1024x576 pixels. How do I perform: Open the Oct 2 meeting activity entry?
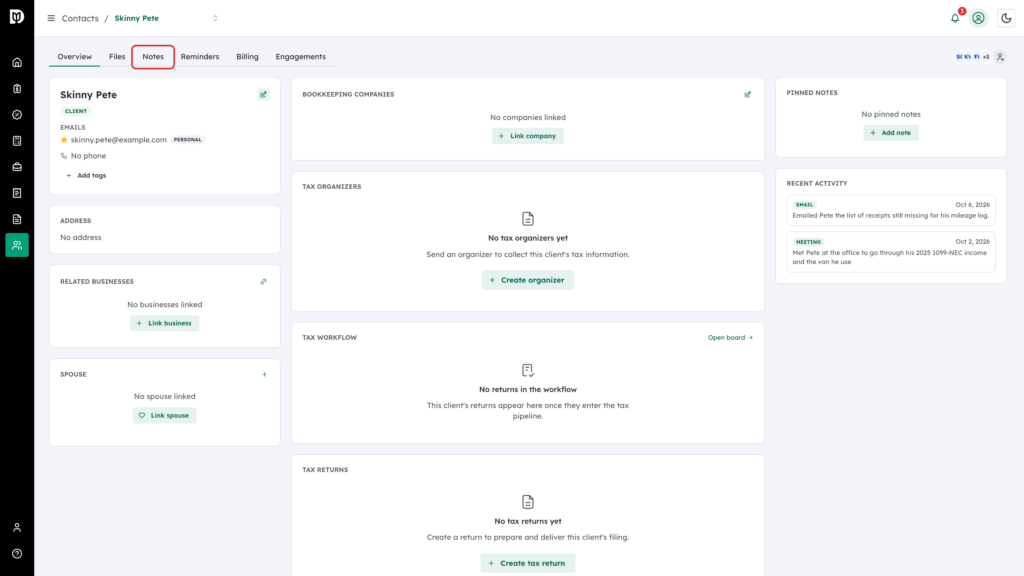coord(891,252)
